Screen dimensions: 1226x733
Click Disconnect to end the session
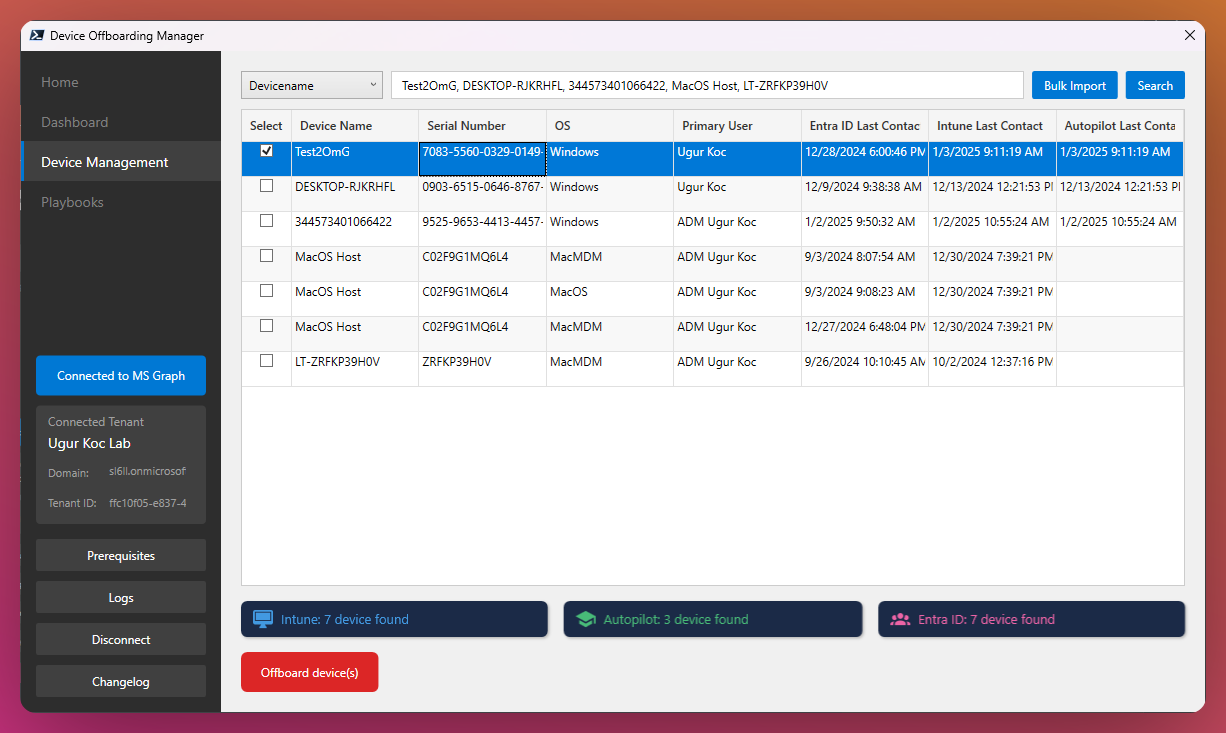(120, 639)
